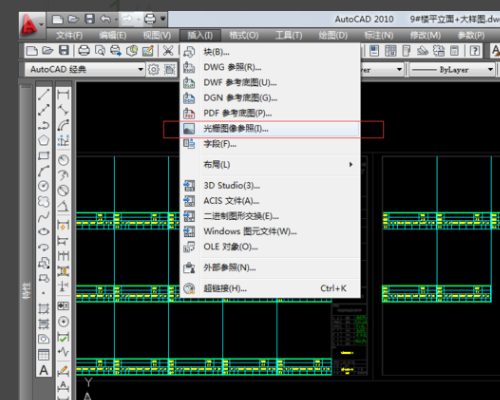Open the 修改(M) menu

425,35
